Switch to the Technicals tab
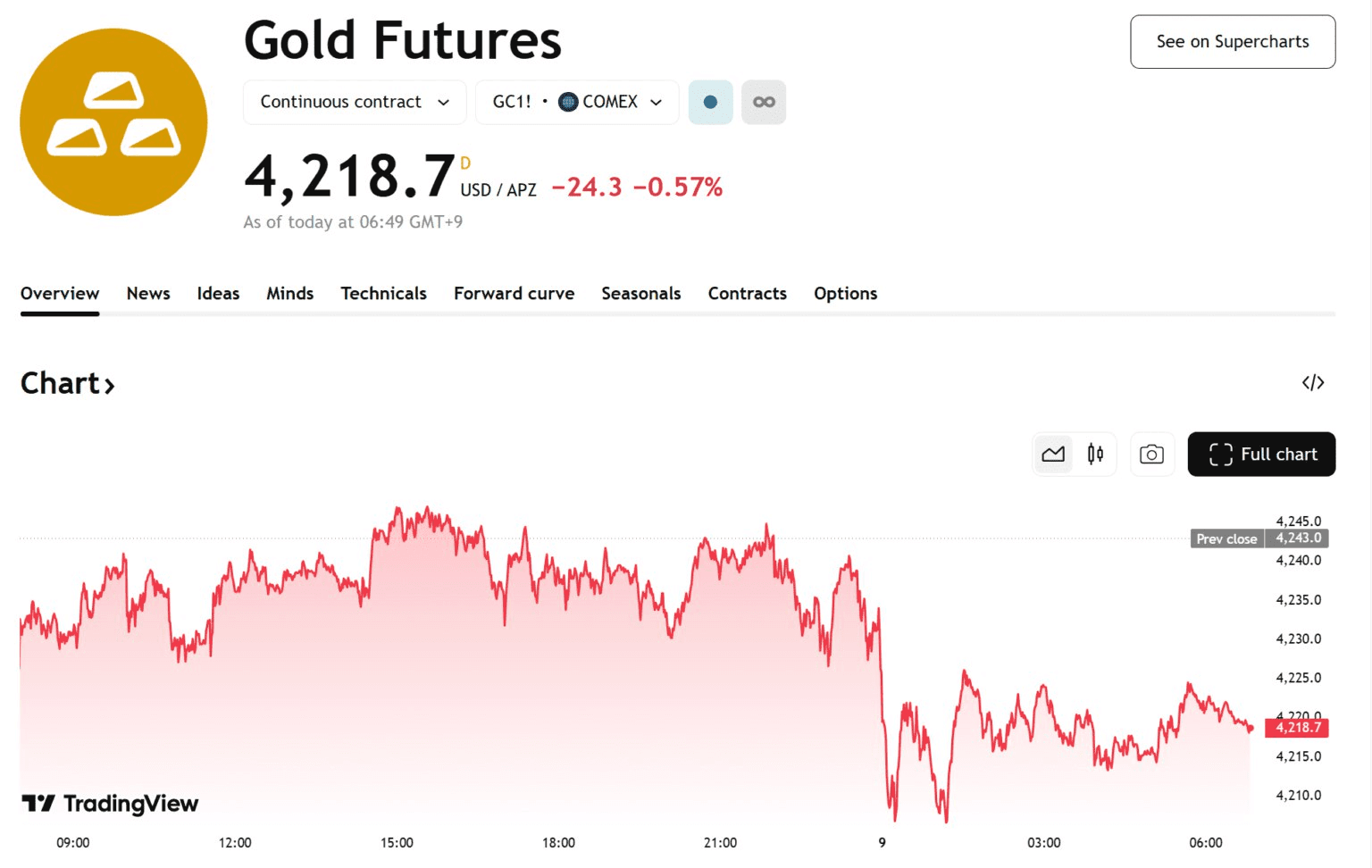The height and width of the screenshot is (868, 1372). (383, 294)
